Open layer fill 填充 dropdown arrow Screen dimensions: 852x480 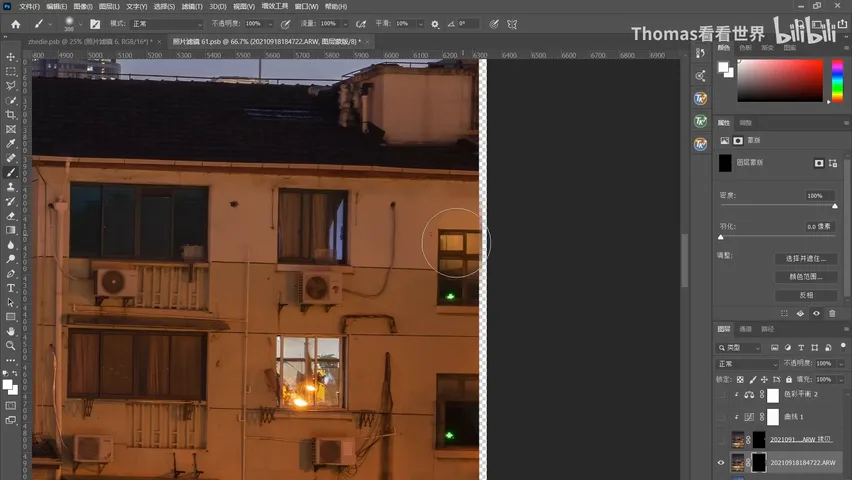841,379
